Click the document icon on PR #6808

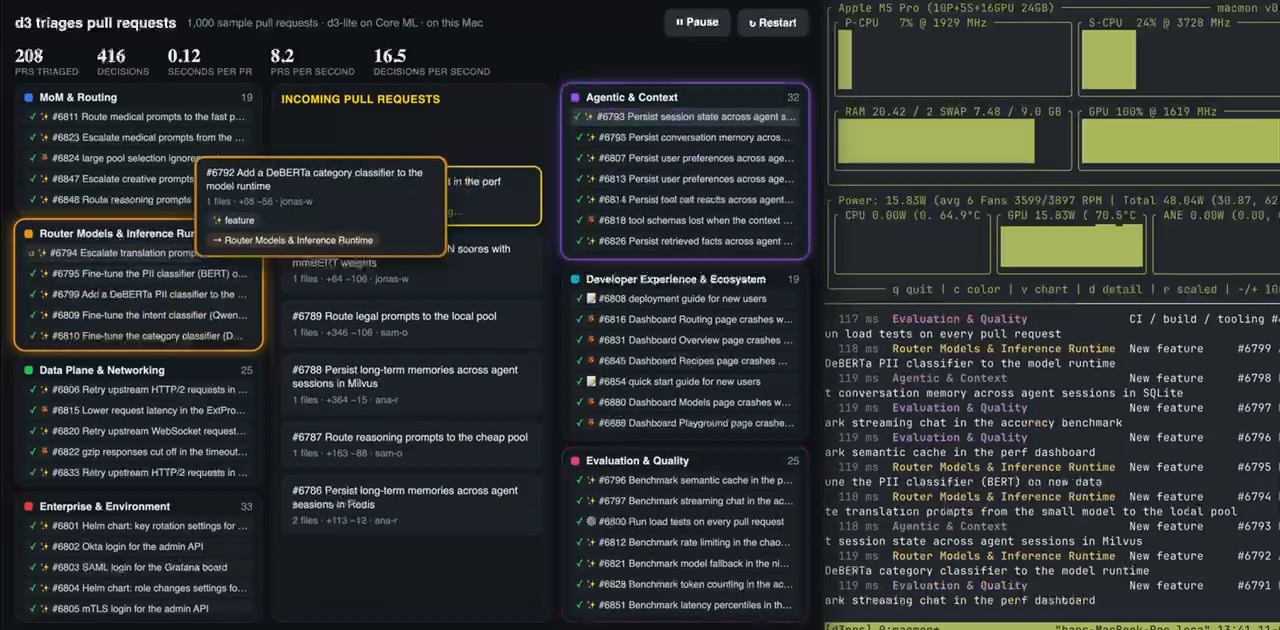tap(591, 299)
